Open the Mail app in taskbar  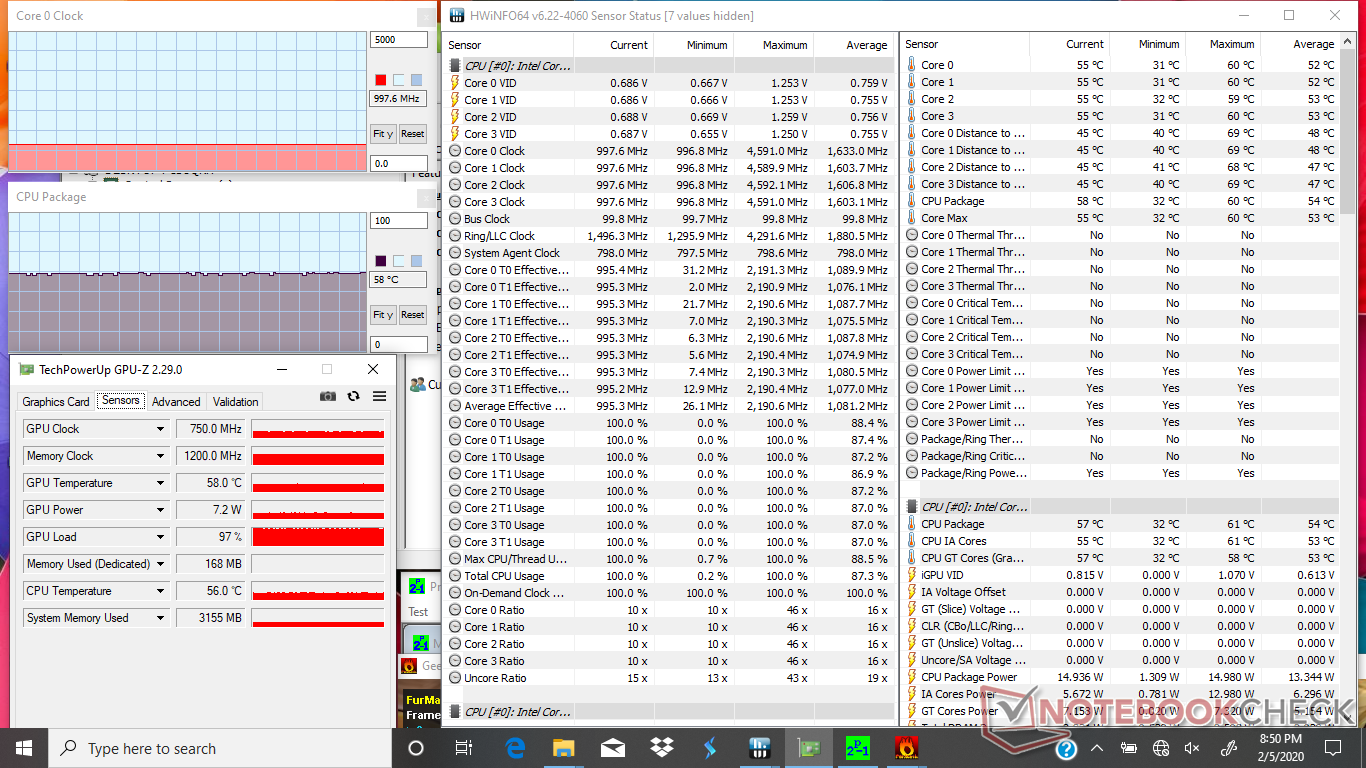[612, 748]
